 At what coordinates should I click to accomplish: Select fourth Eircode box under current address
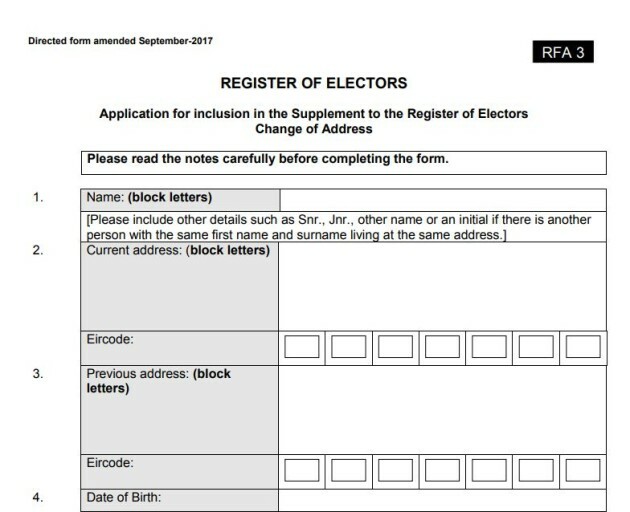click(443, 347)
